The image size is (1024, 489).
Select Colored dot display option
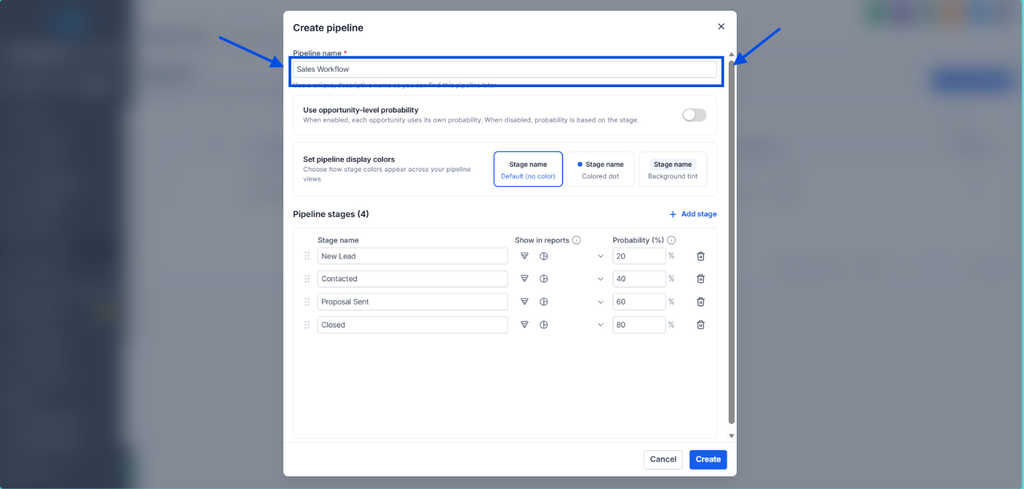(x=600, y=169)
